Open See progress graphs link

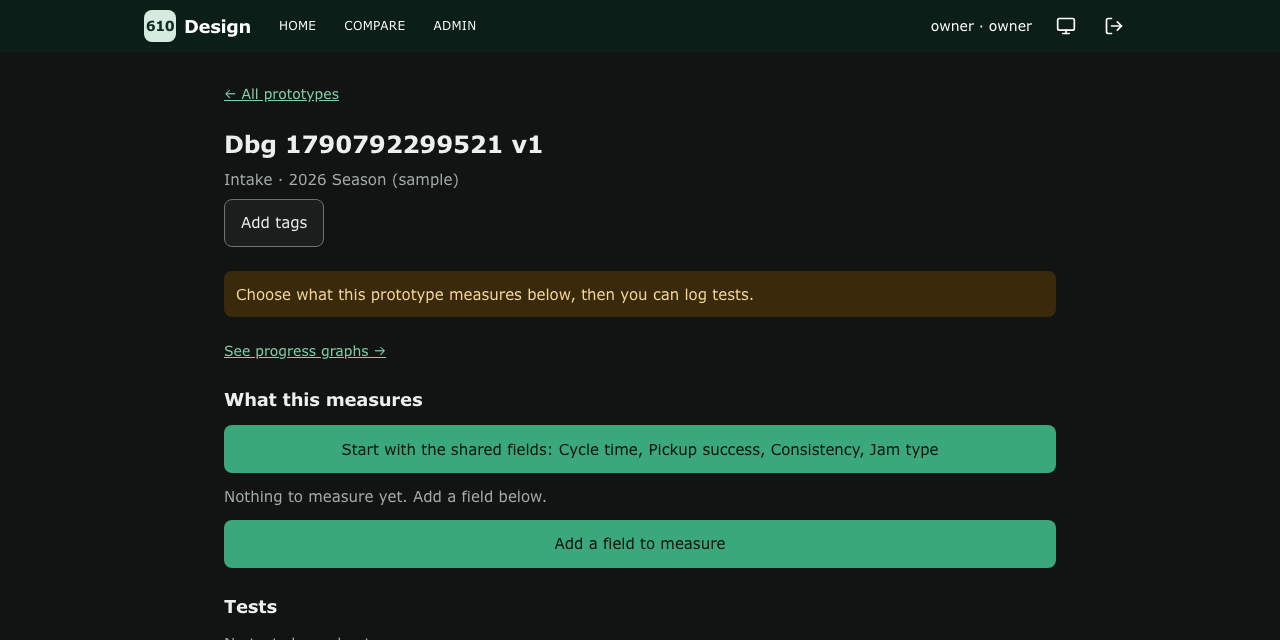pos(305,351)
